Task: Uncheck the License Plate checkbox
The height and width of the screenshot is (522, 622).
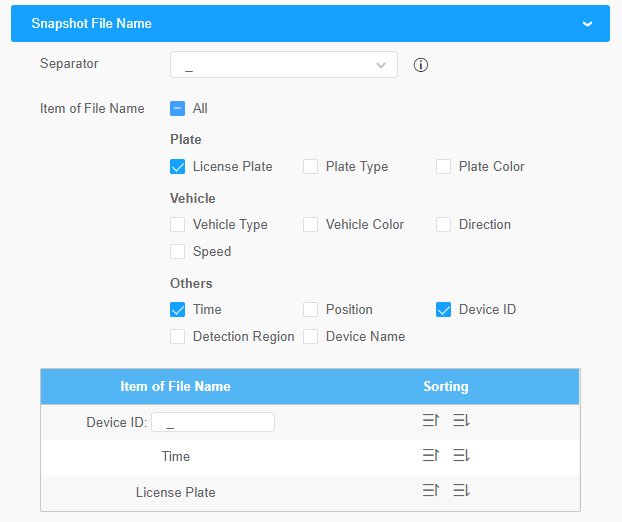Action: [x=177, y=167]
